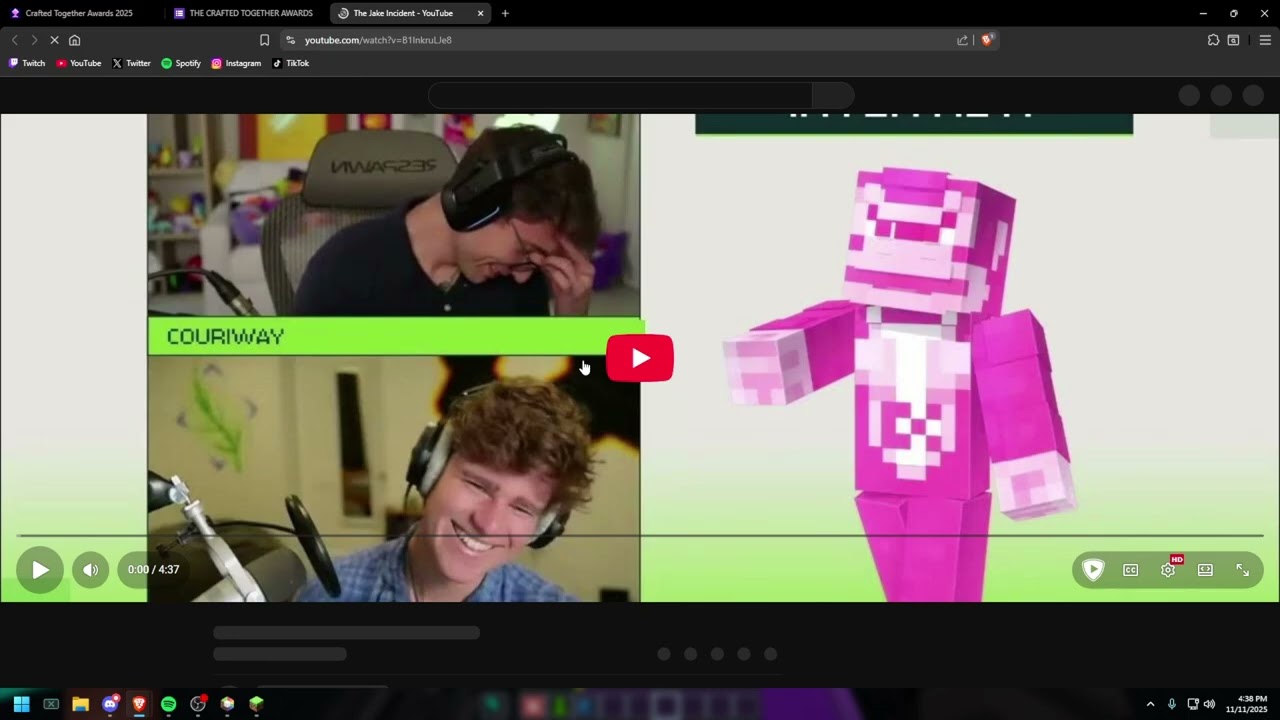Screen dimensions: 1280x720
Task: Open OBS Studio from the taskbar
Action: pos(198,704)
